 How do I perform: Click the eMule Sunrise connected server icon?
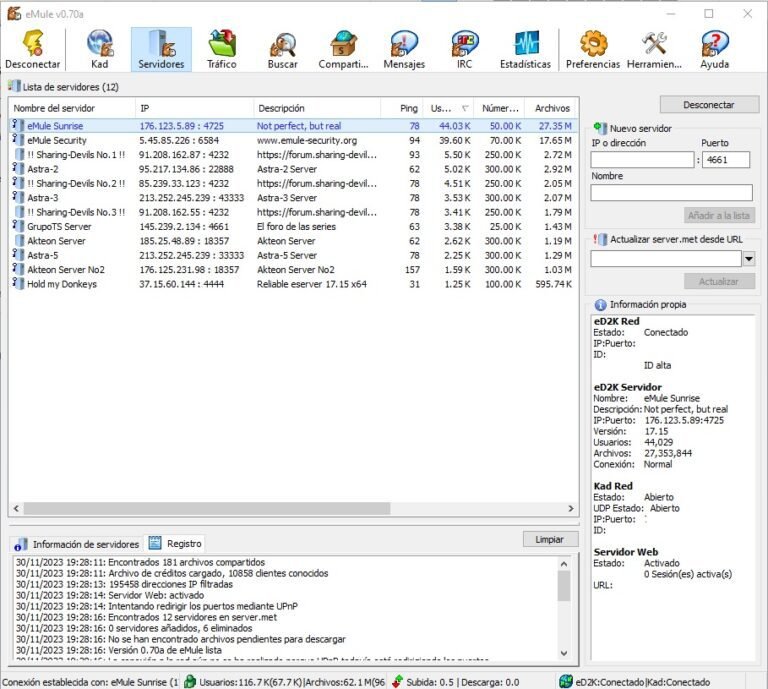coord(18,125)
